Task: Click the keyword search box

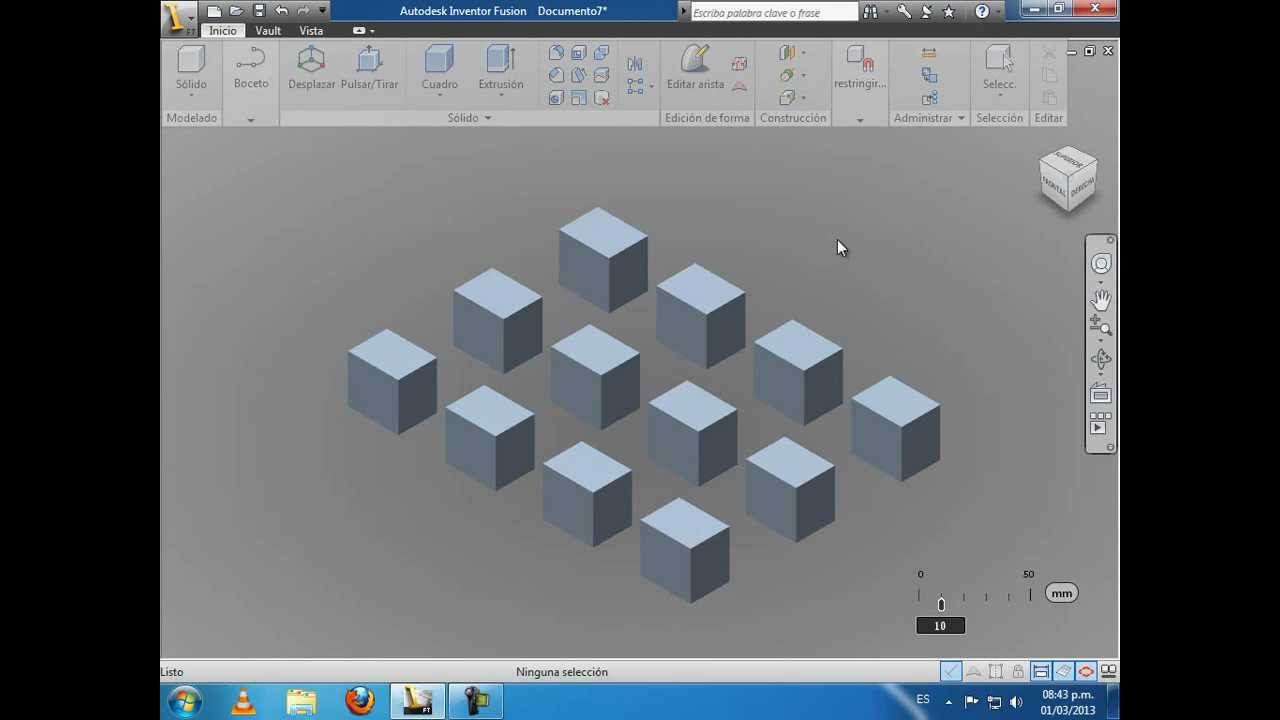Action: [774, 12]
